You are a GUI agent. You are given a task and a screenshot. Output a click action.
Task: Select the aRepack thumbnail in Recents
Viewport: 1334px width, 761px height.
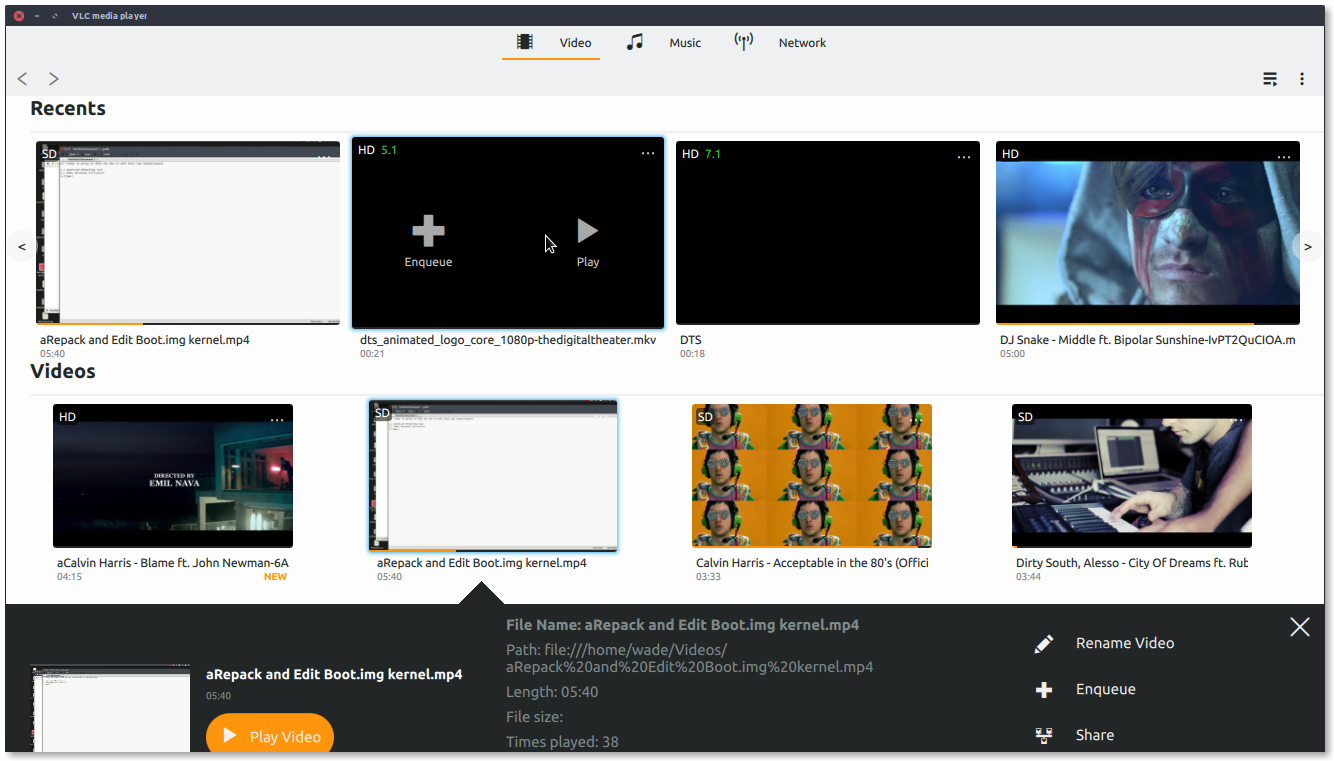click(188, 233)
